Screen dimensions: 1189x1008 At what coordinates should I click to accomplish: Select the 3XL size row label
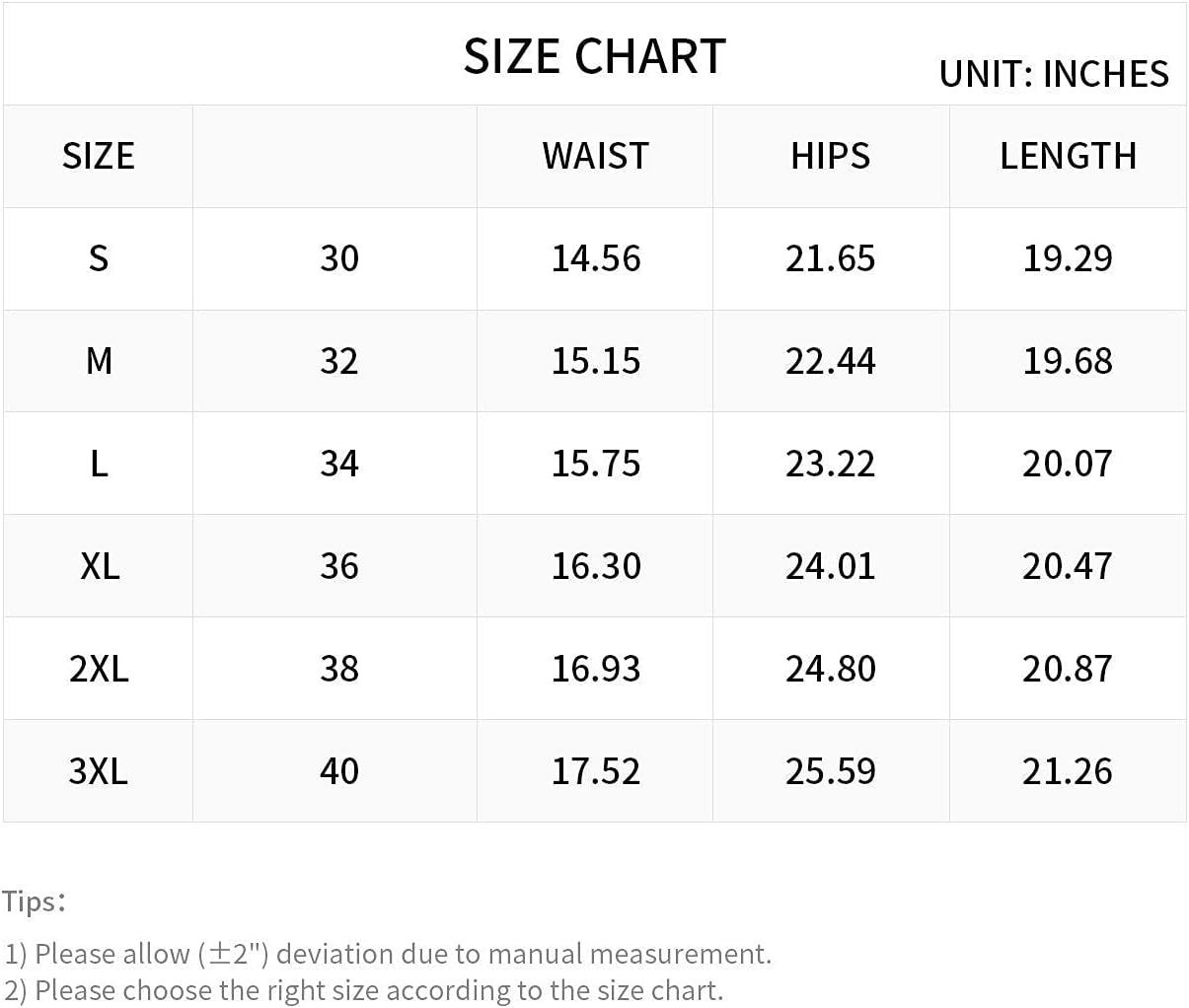pos(99,771)
